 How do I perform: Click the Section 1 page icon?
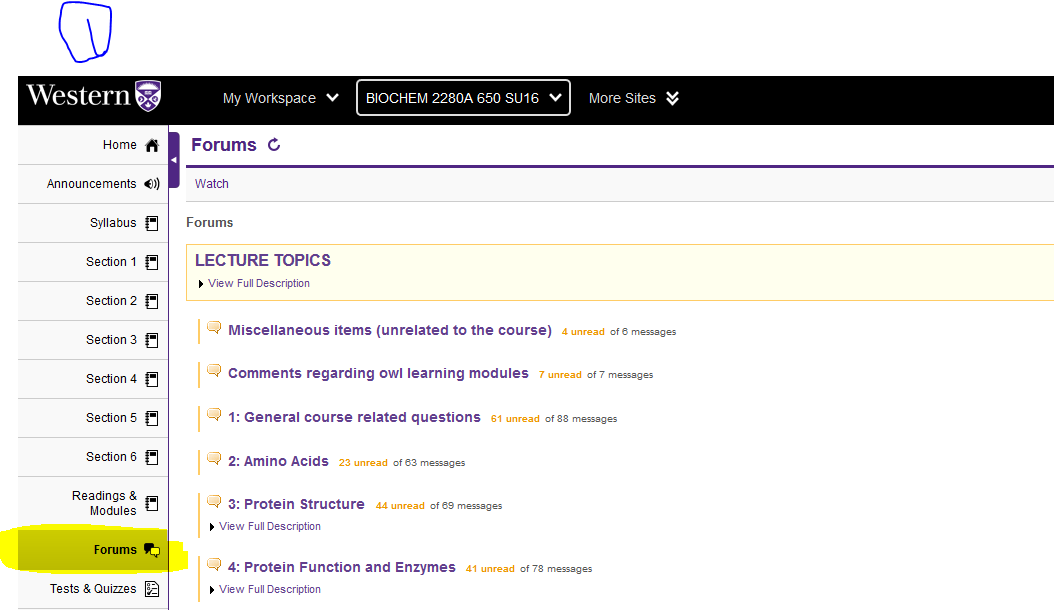152,262
